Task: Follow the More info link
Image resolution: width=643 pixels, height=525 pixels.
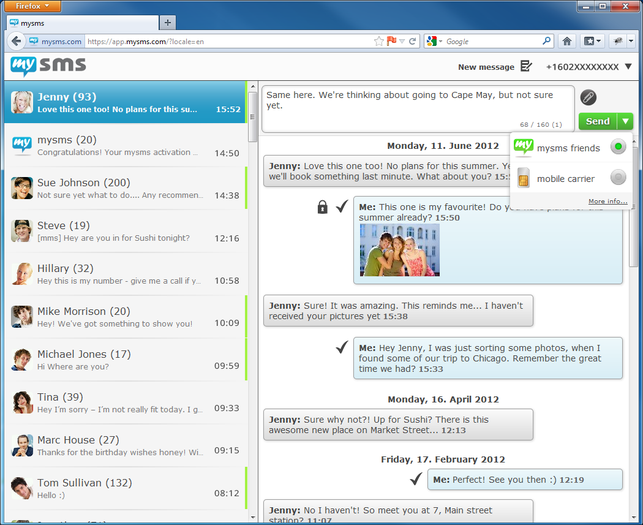Action: tap(607, 201)
